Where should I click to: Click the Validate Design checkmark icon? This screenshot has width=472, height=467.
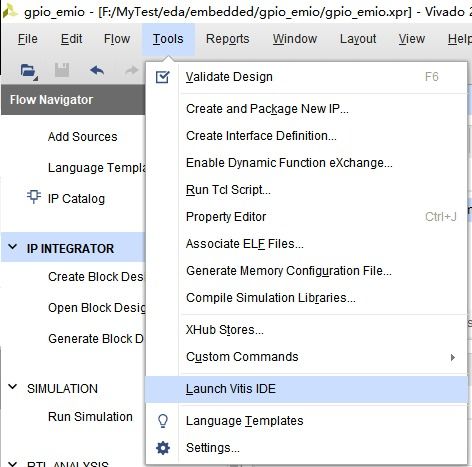click(163, 77)
